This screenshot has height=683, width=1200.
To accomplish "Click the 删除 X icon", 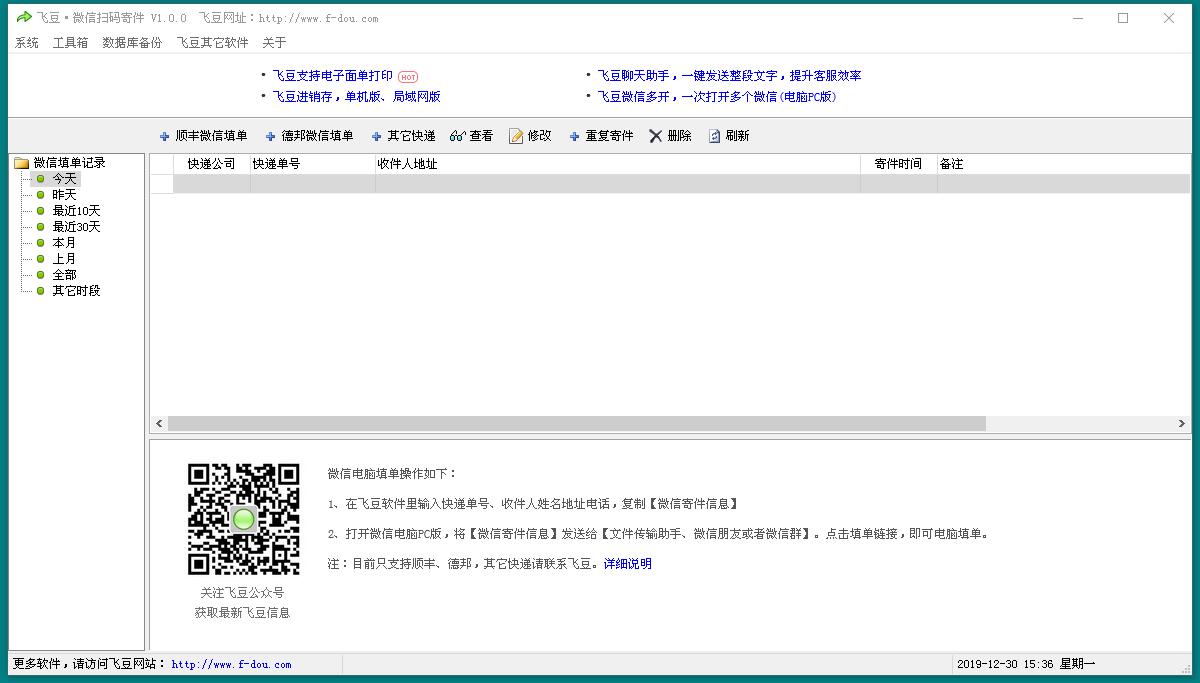I will pos(656,136).
